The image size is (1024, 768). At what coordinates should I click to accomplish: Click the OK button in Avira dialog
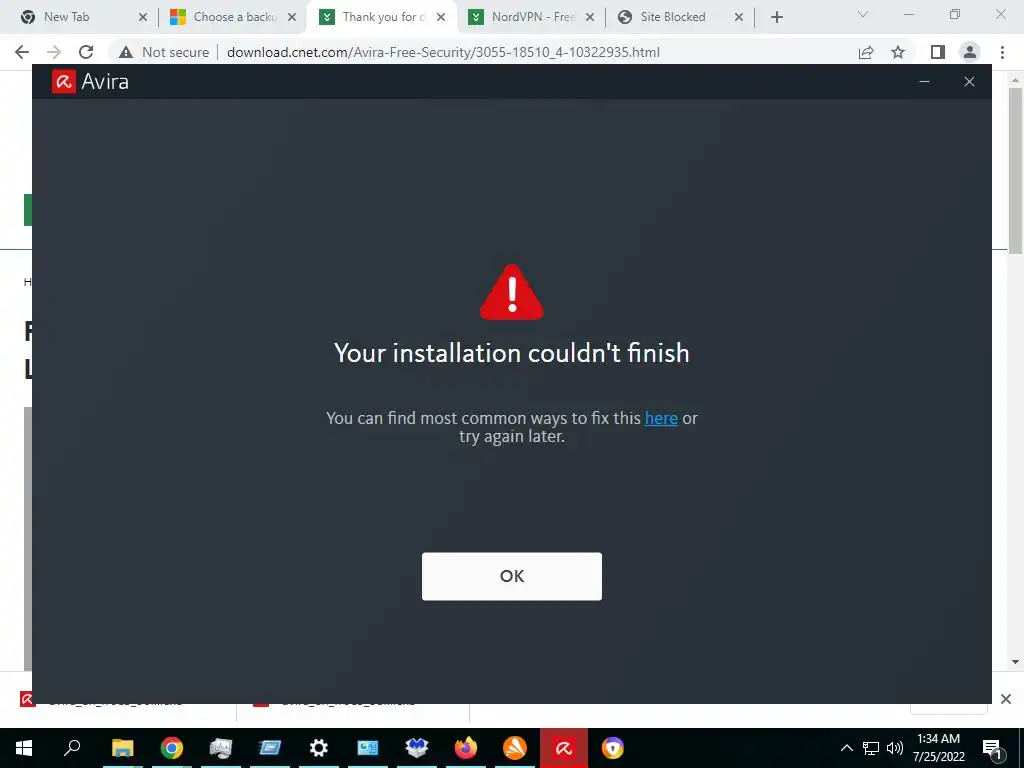[511, 576]
